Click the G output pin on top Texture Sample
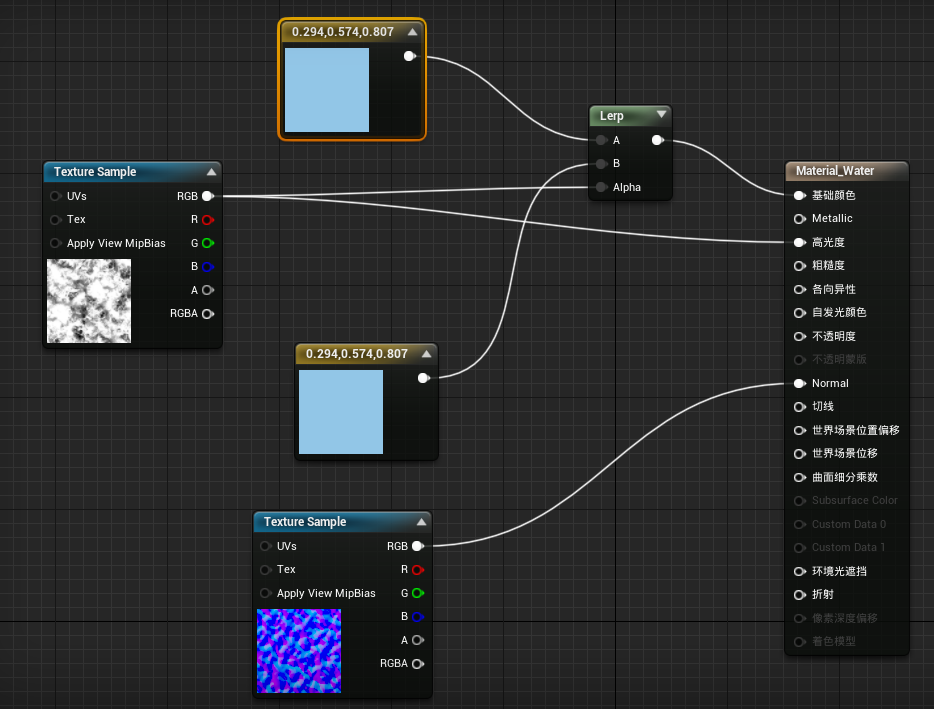 (x=209, y=243)
